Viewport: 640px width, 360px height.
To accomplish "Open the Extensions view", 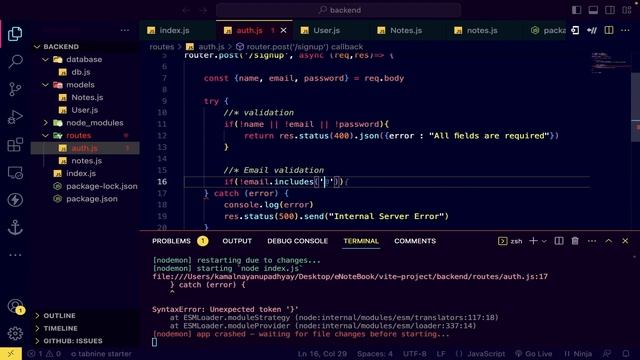I will coord(15,144).
